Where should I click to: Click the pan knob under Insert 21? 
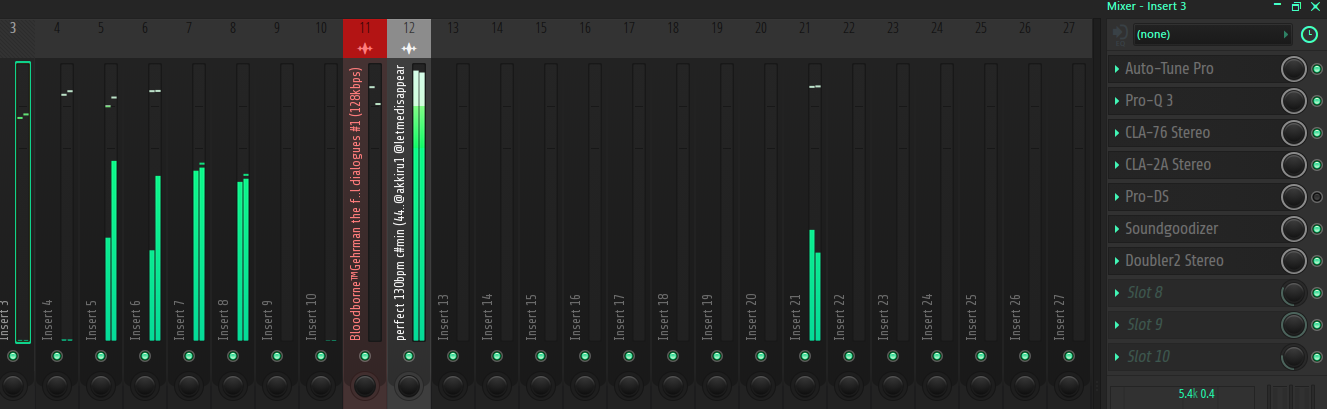tap(805, 385)
